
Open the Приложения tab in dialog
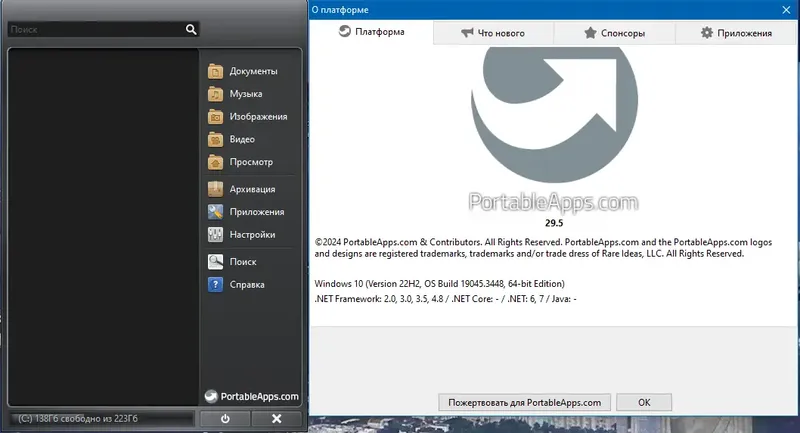[x=736, y=33]
